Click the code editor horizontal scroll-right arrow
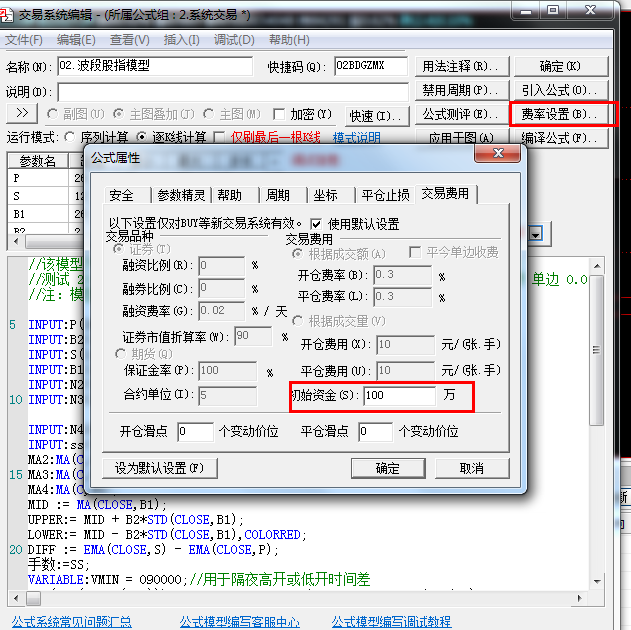Viewport: 631px width, 630px height. pos(579,599)
